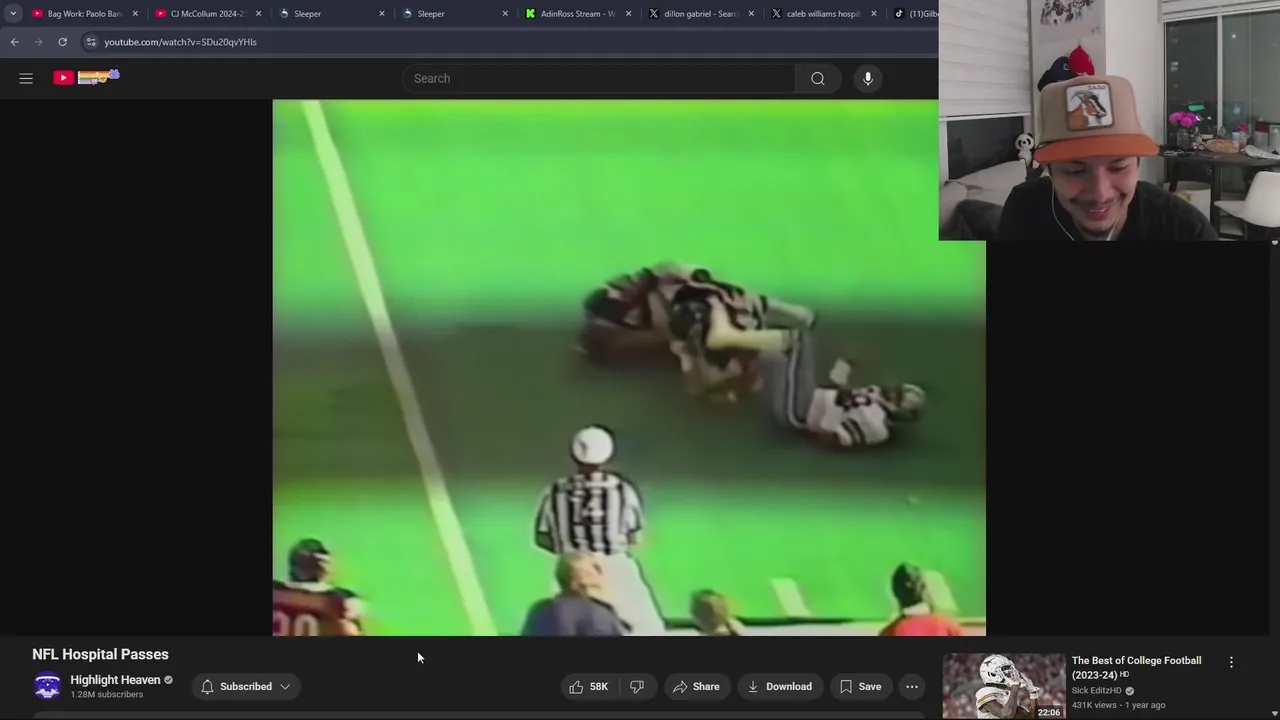Dislike the video with thumbs down
This screenshot has width=1280, height=720.
click(637, 686)
